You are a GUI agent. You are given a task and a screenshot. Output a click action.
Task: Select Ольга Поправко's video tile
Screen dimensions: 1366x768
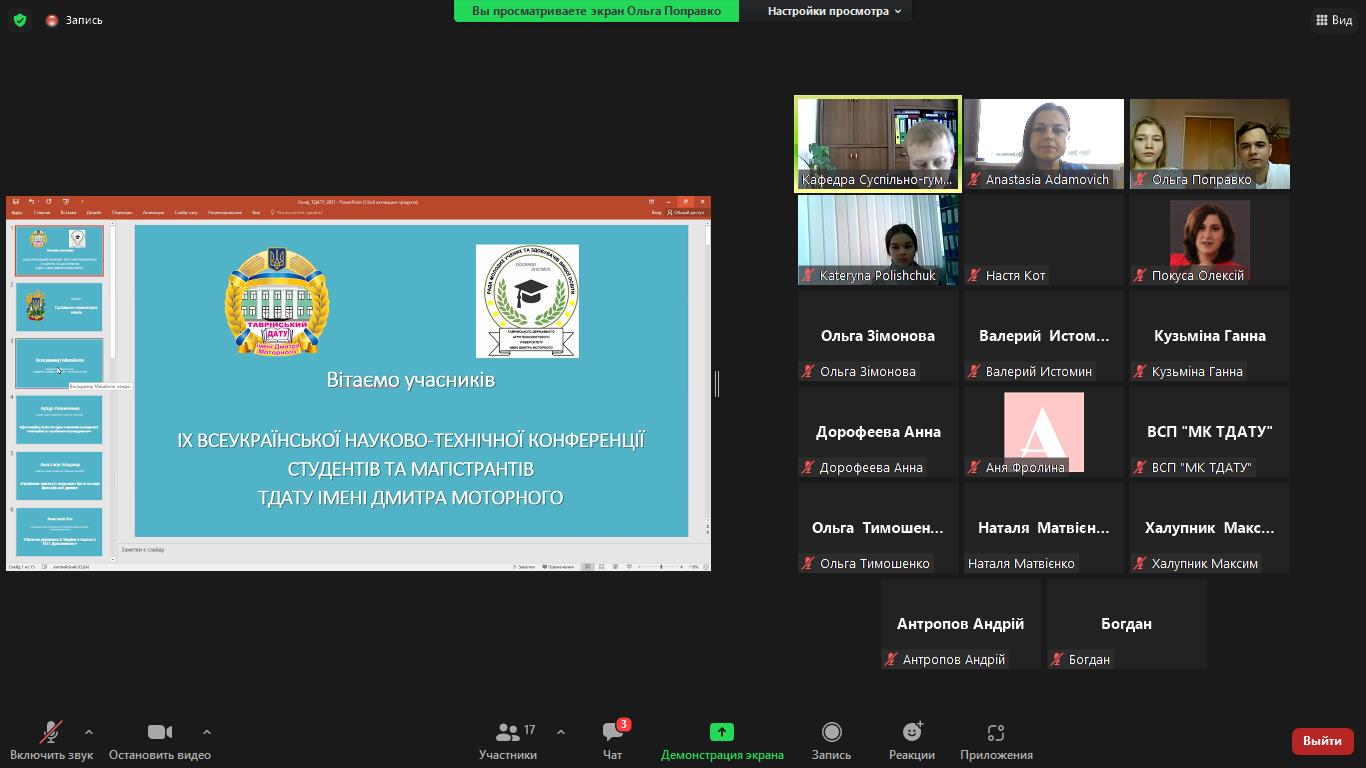point(1210,144)
